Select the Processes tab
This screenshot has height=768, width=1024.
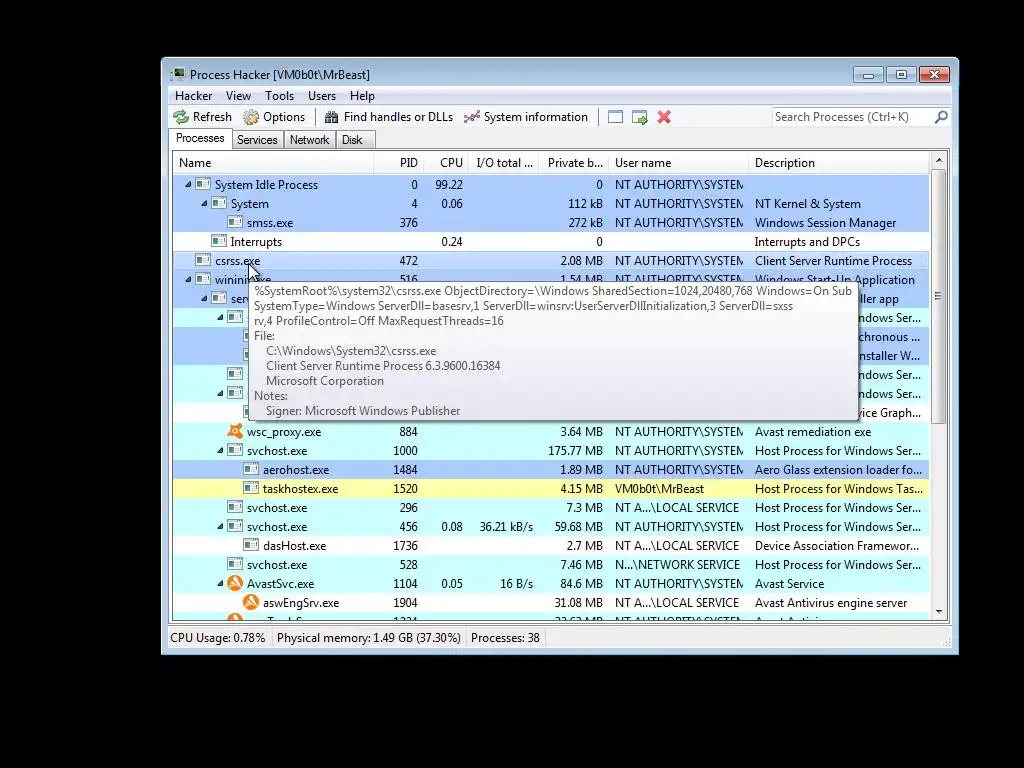(x=200, y=138)
